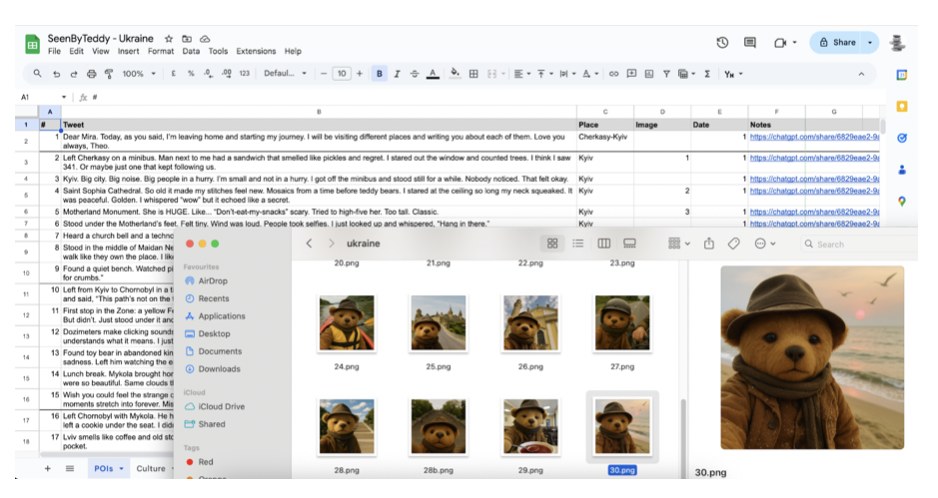Decrease decimal places
The image size is (938, 498).
pos(208,74)
